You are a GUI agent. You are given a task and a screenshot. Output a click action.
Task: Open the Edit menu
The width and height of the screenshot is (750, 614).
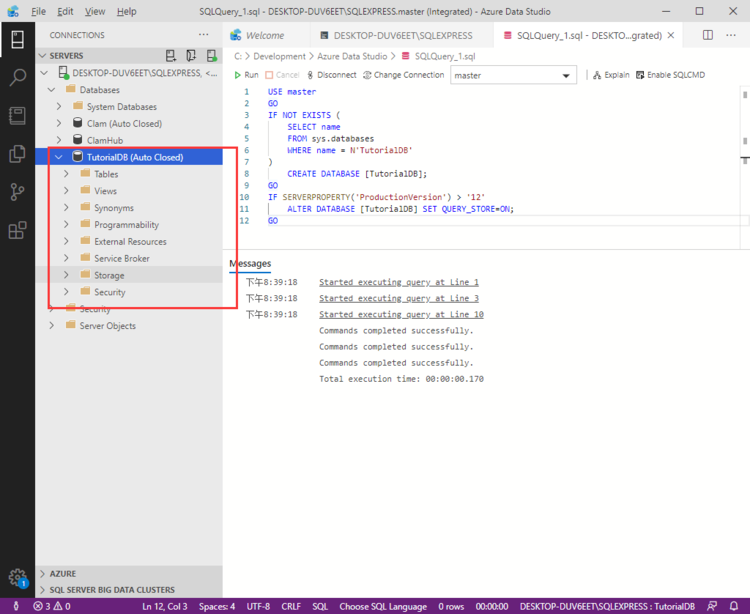[65, 11]
